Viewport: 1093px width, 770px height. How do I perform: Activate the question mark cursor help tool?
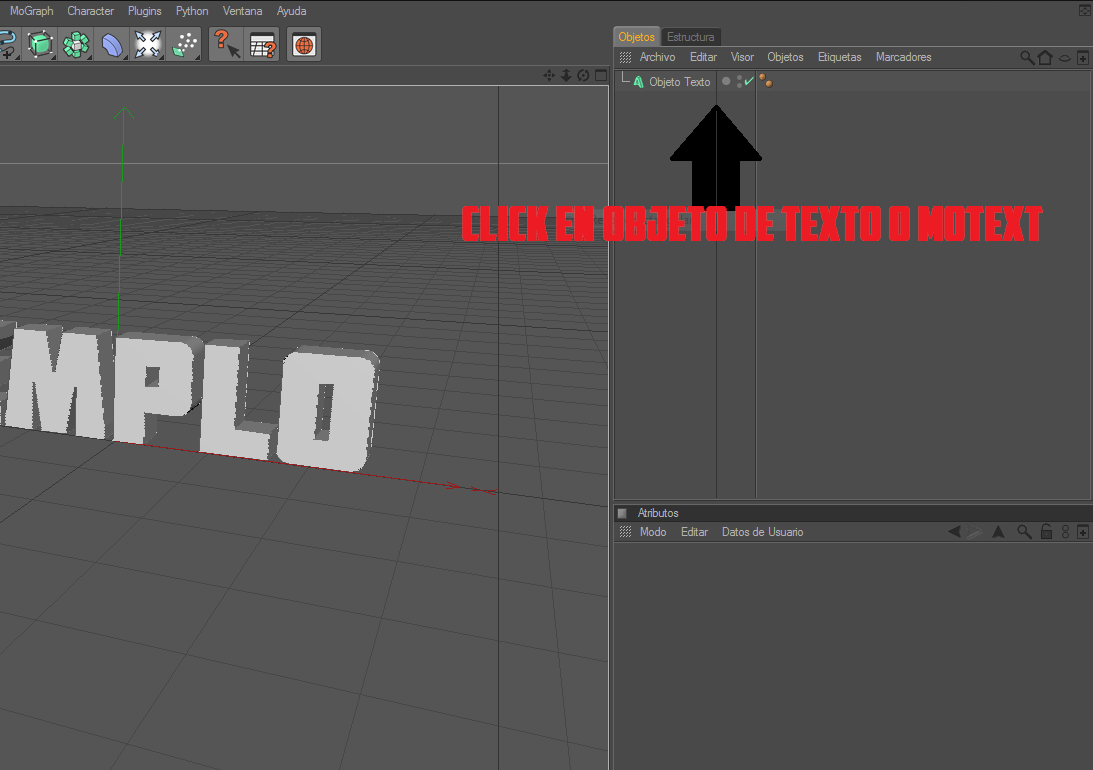pos(226,44)
